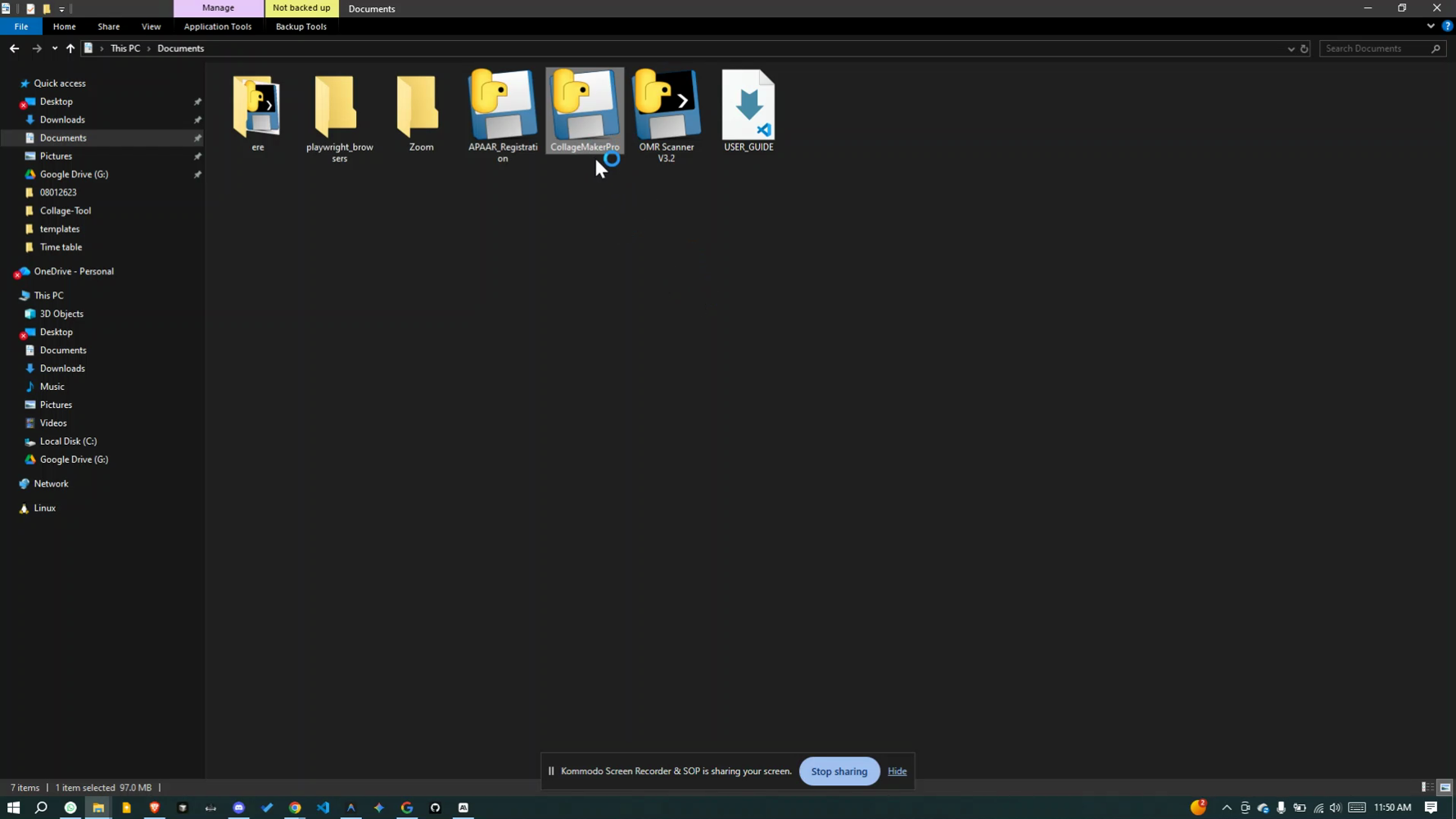The height and width of the screenshot is (819, 1456).
Task: Expand the ribbon with the chevron
Action: pyautogui.click(x=1431, y=26)
